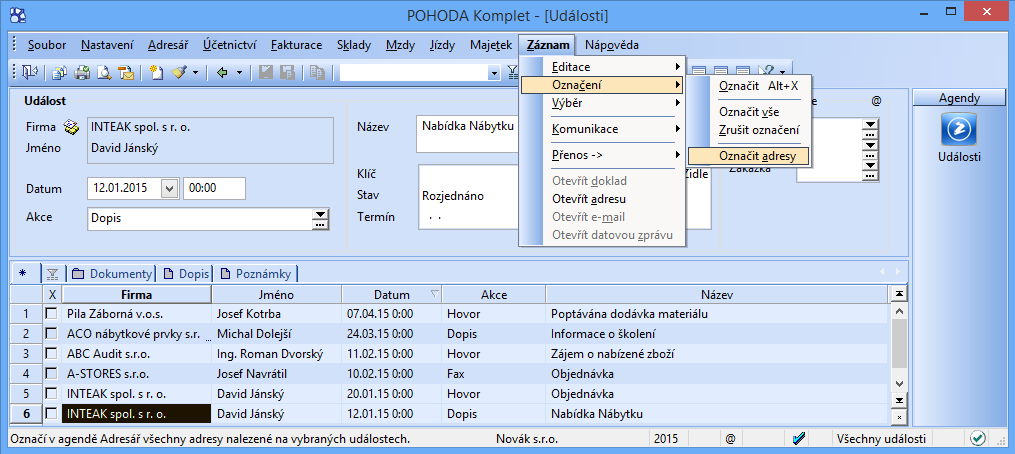The width and height of the screenshot is (1015, 454).
Task: Click the send by e-mail envelope icon
Action: [126, 73]
